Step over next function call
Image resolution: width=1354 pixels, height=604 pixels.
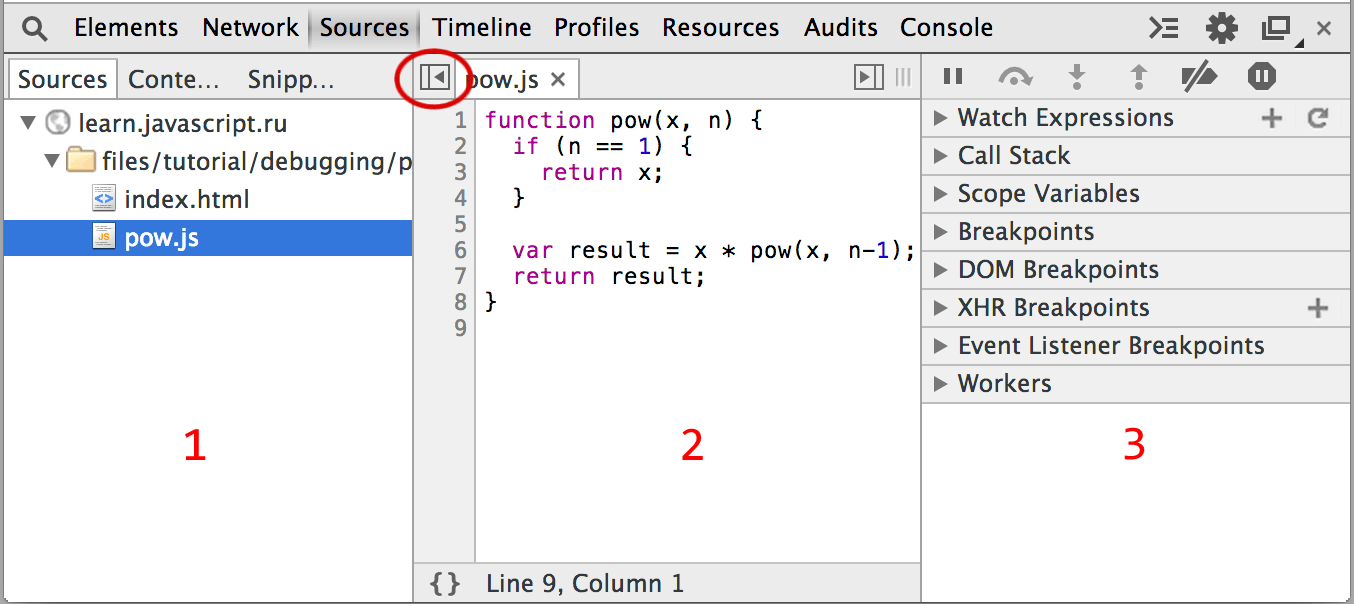point(1015,76)
